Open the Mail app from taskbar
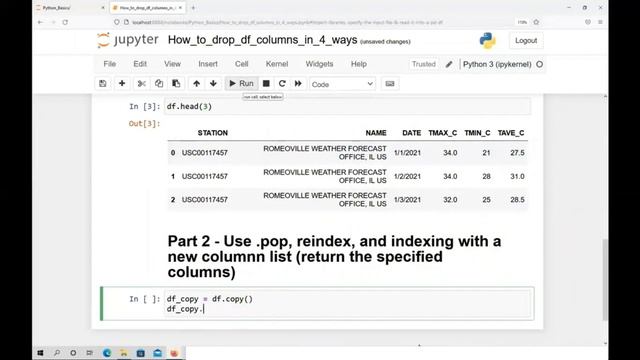The width and height of the screenshot is (640, 360). (x=157, y=353)
